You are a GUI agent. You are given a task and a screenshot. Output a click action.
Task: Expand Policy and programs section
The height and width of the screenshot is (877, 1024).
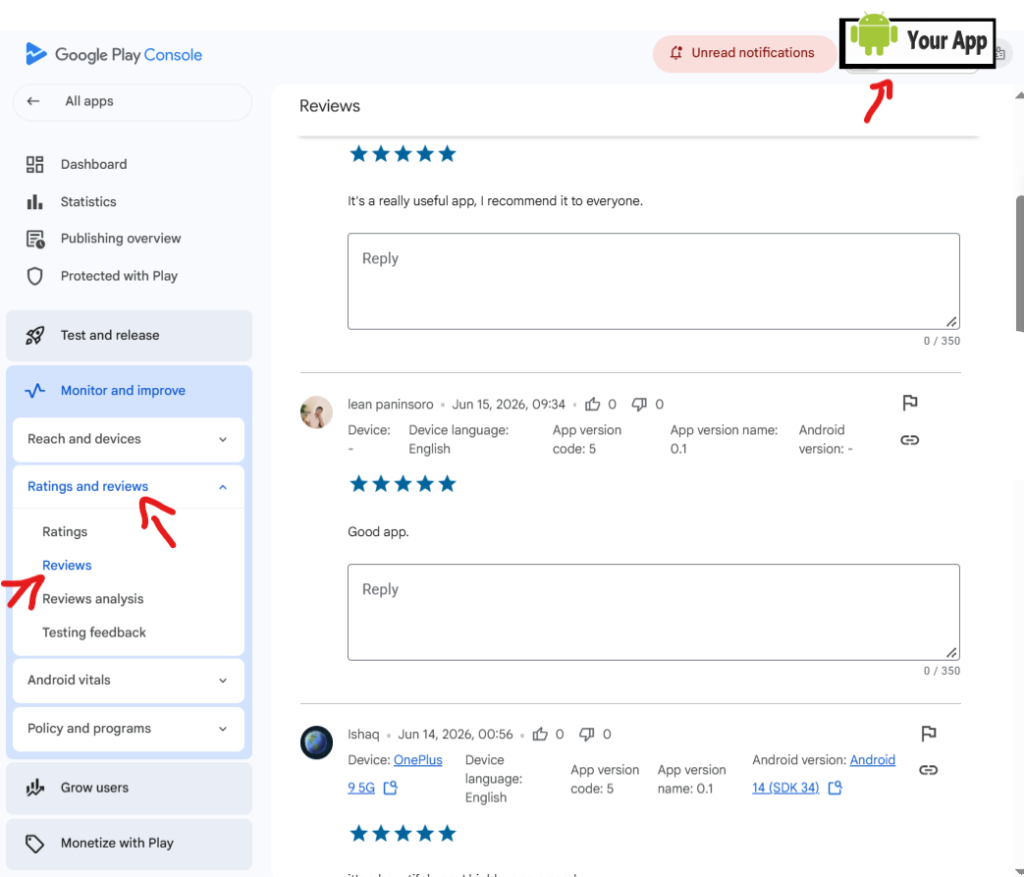129,728
